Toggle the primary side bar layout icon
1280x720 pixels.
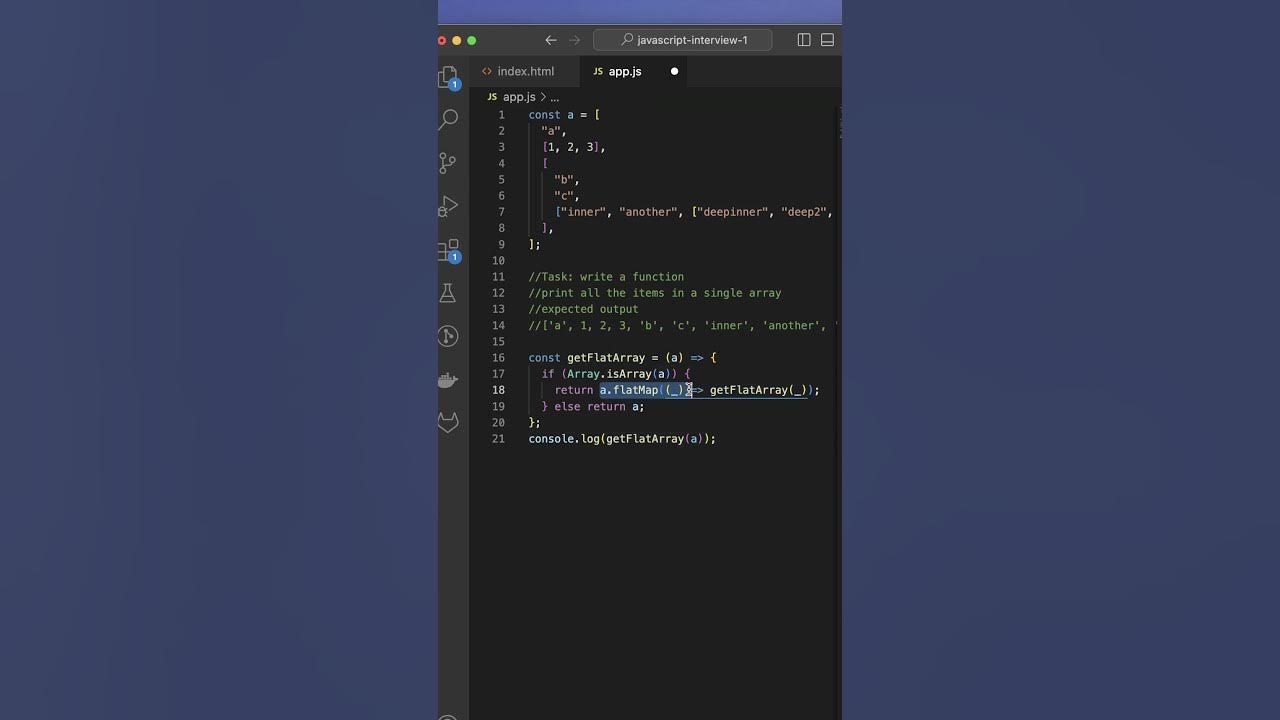[x=804, y=40]
